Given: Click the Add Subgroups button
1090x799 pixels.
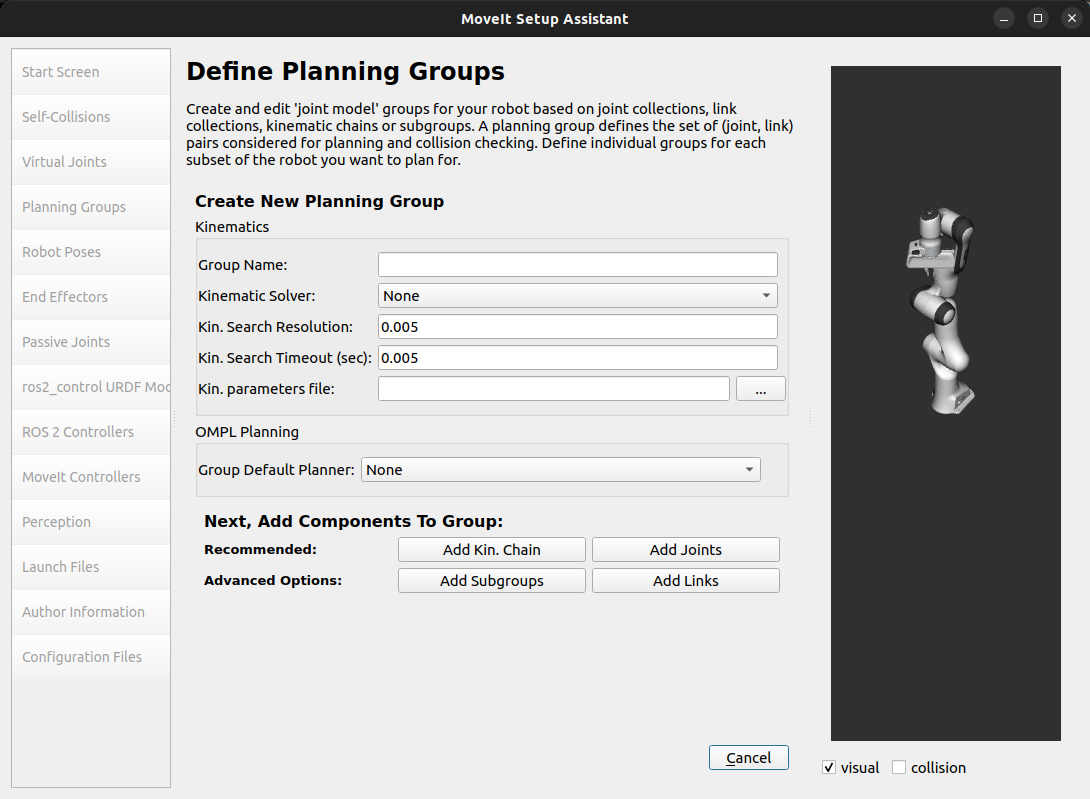Looking at the screenshot, I should (x=491, y=580).
